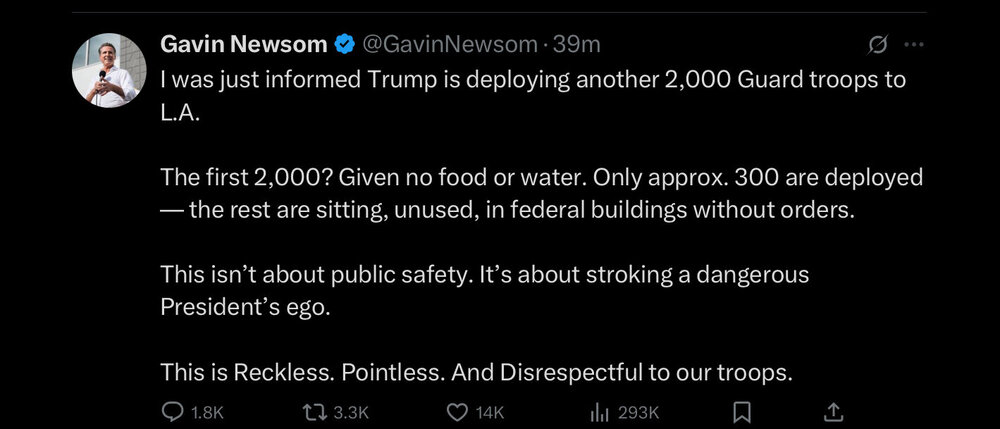Click the blue verified checkmark badge
Image resolution: width=1000 pixels, height=429 pixels.
tap(344, 45)
